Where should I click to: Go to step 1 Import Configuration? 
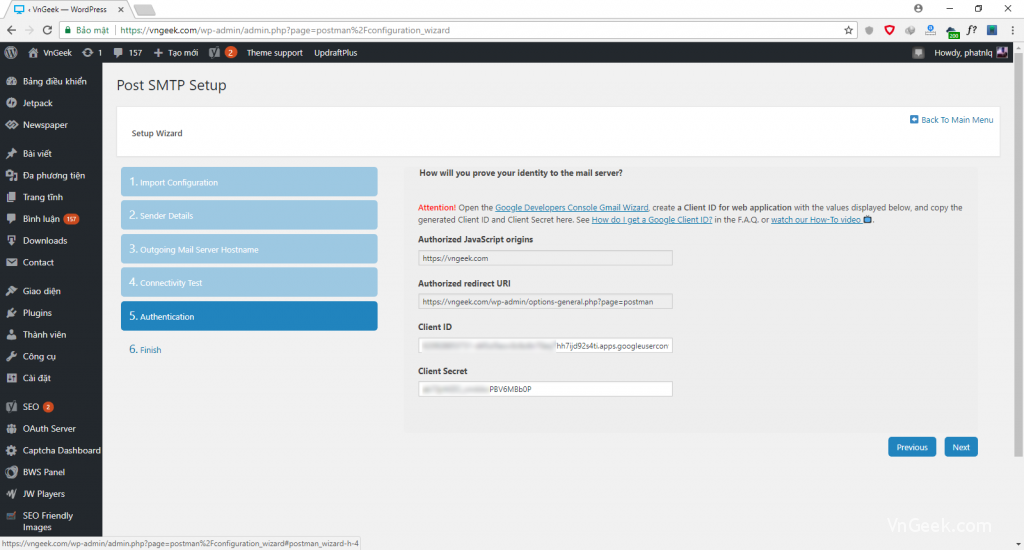point(249,182)
